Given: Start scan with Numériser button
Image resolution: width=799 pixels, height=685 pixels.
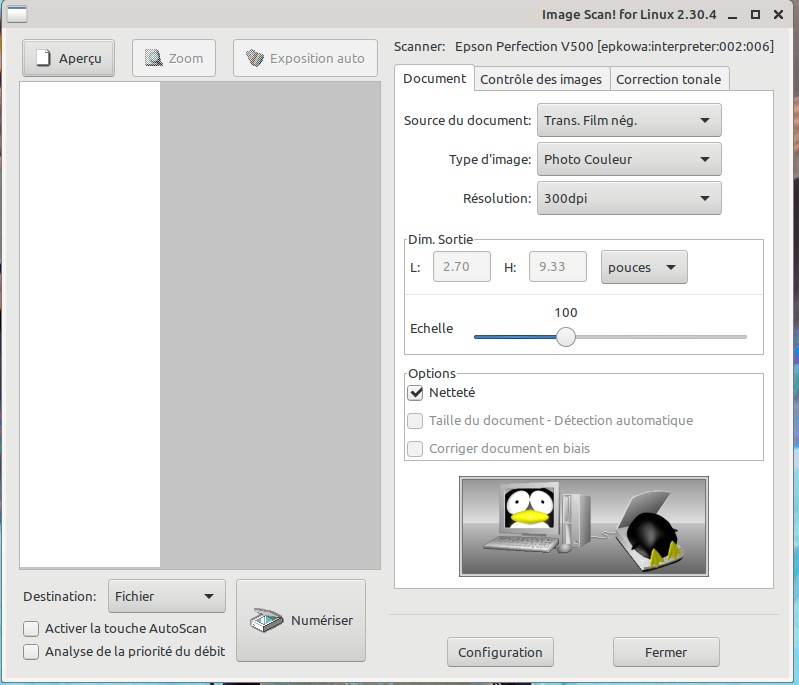Looking at the screenshot, I should [x=301, y=620].
